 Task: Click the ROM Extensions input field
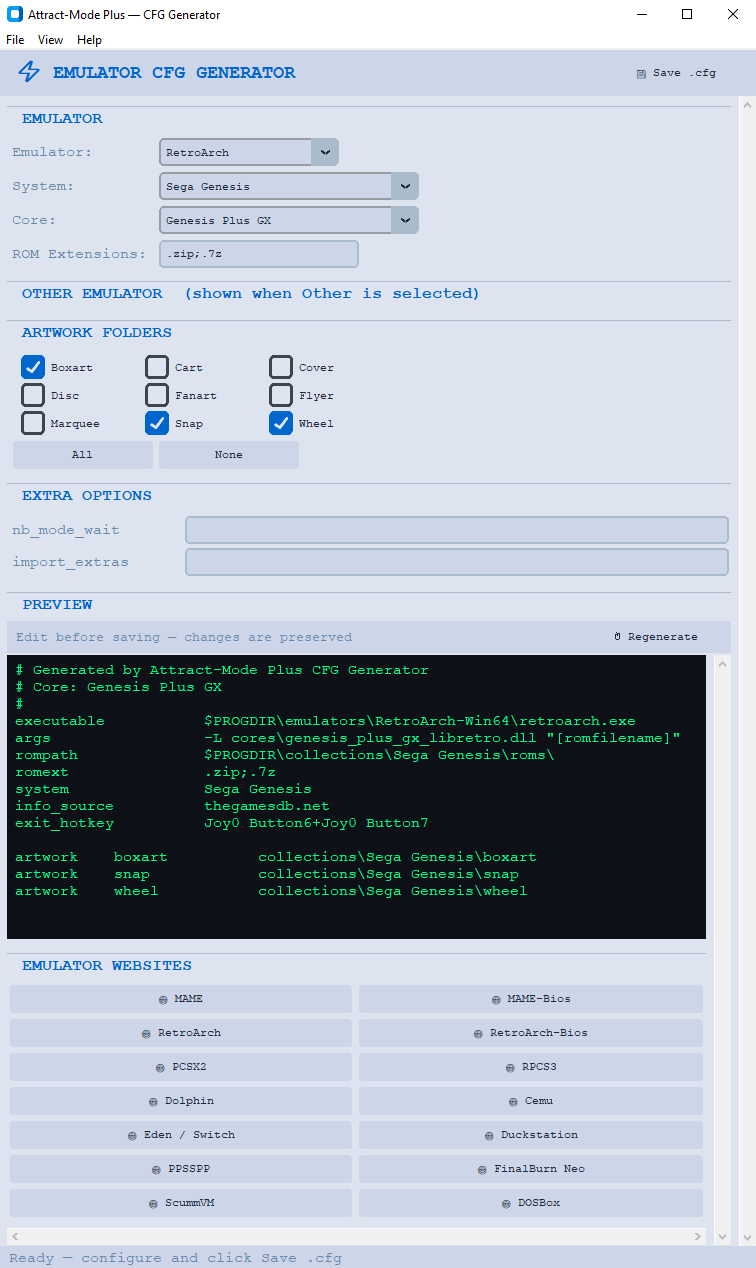(259, 254)
